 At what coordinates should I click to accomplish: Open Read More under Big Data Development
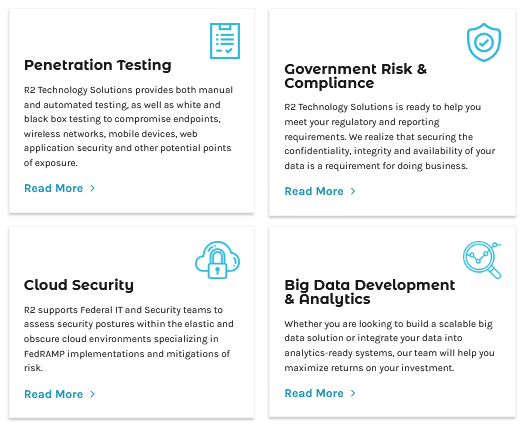click(x=314, y=393)
